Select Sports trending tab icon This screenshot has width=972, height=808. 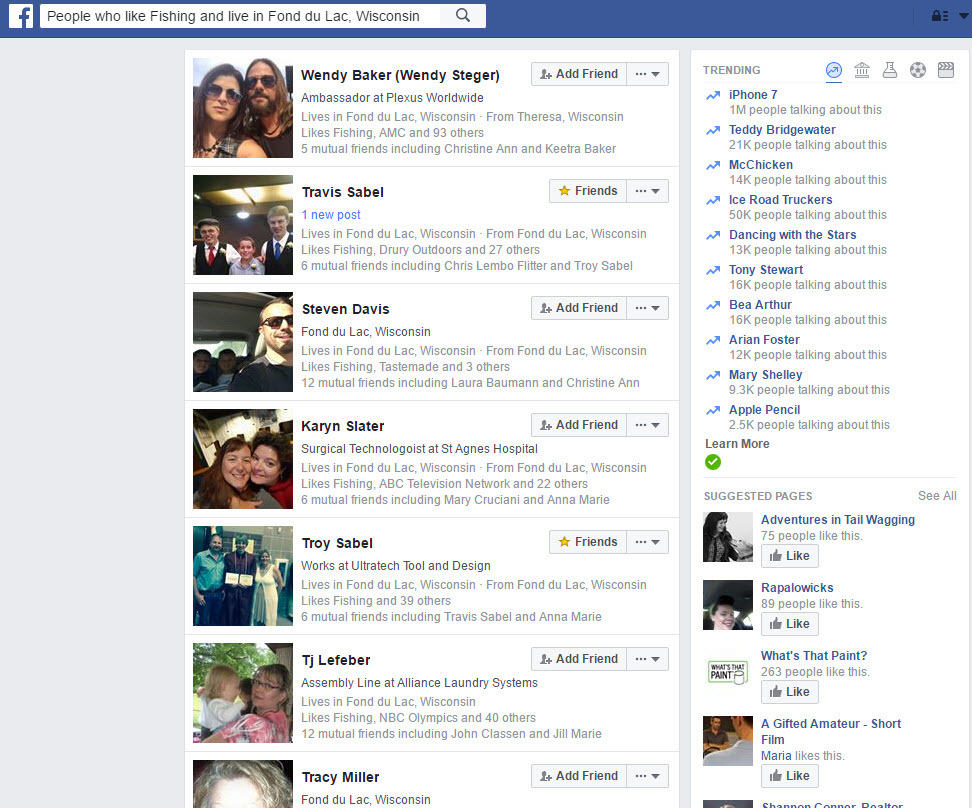[x=918, y=70]
